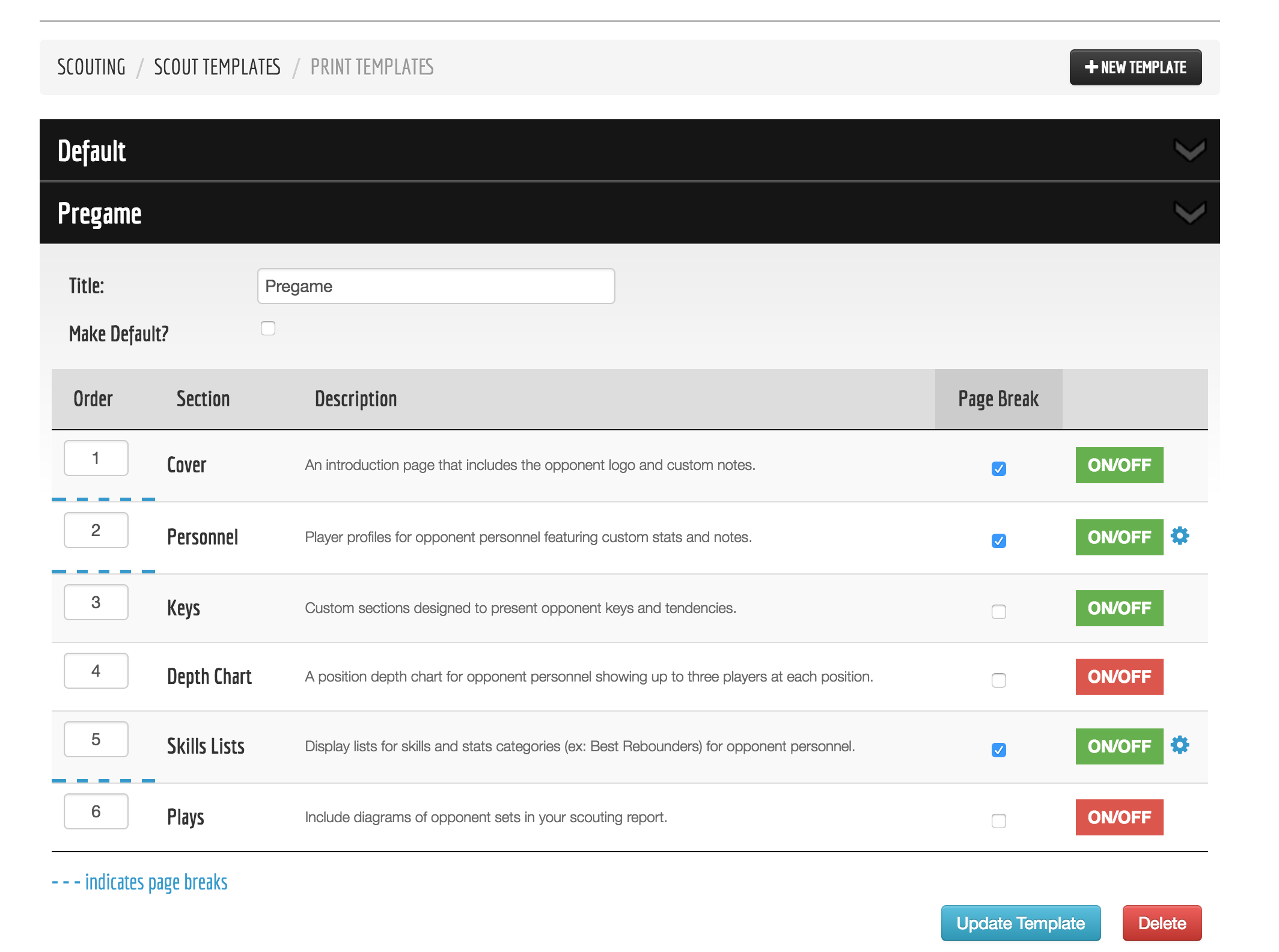Image resolution: width=1279 pixels, height=952 pixels.
Task: Toggle Keys section ON/OFF button
Action: (1119, 608)
